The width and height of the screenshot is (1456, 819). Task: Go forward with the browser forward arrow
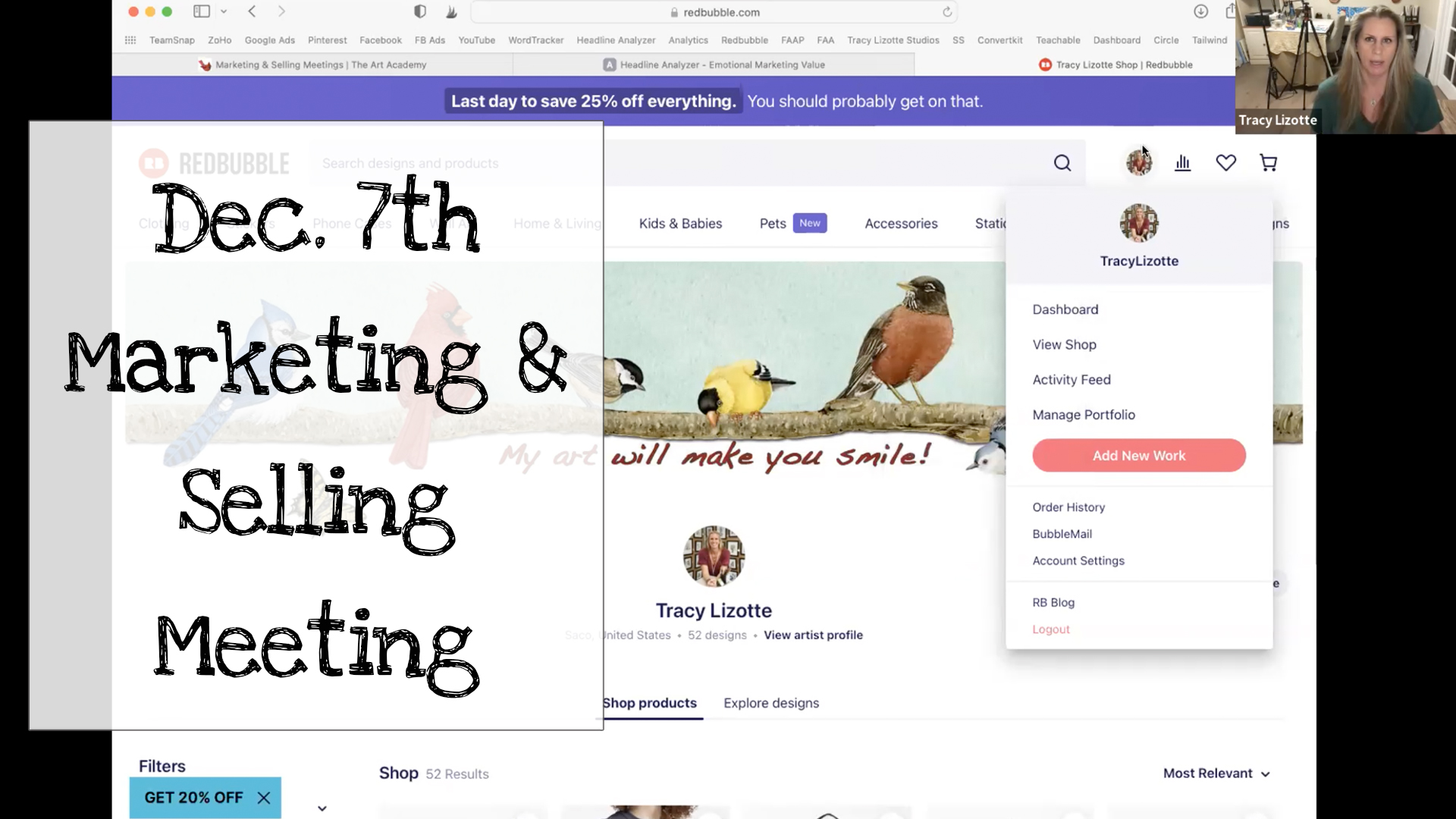(281, 11)
